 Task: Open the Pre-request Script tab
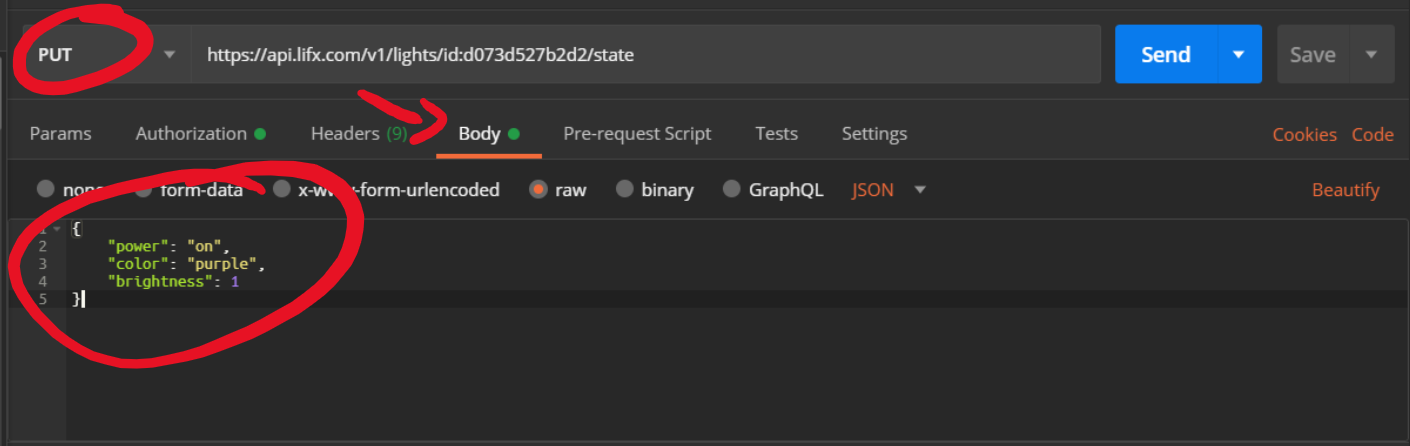point(637,134)
